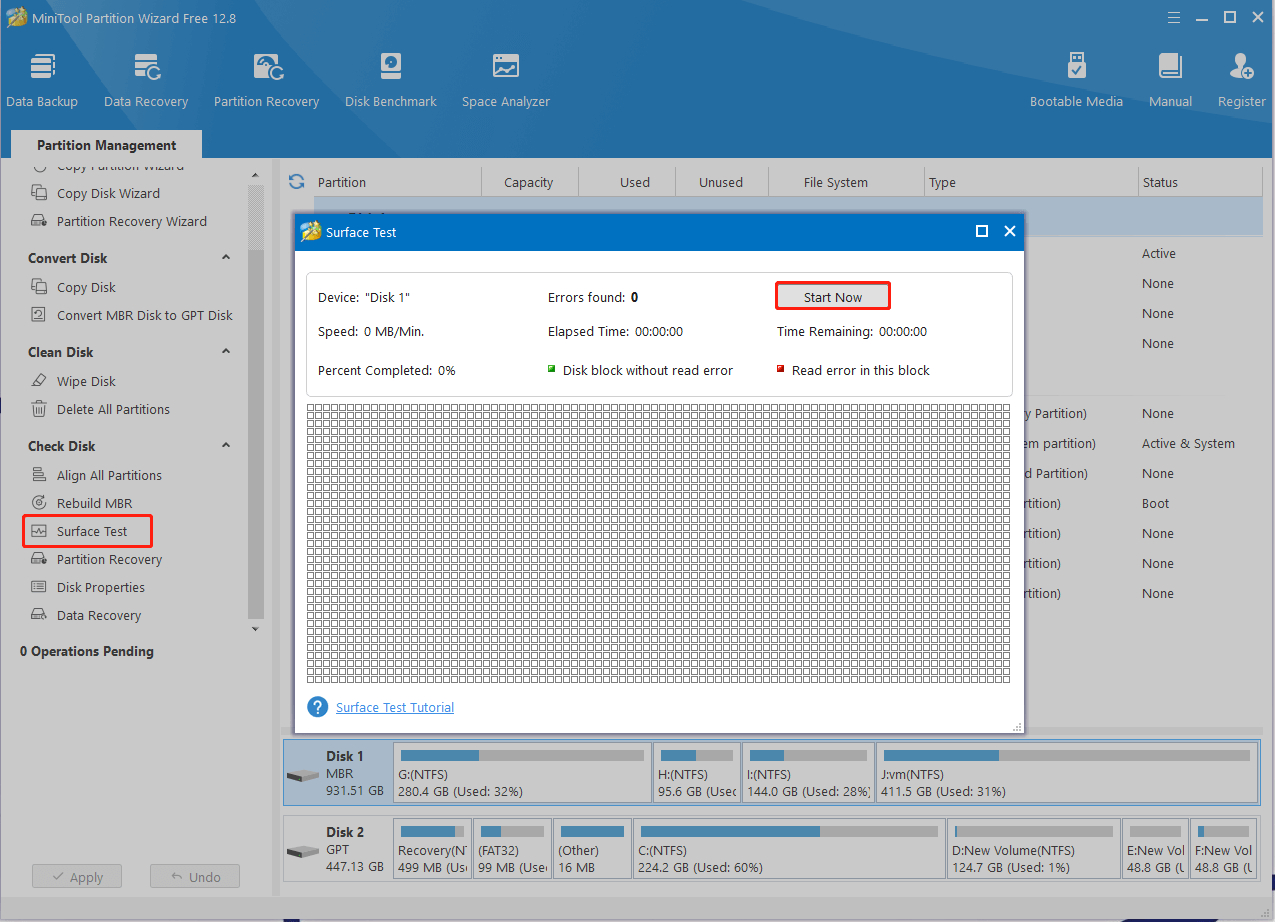Select the J:vm(NTFS) partition block
Viewport: 1275px width, 922px height.
[x=1067, y=773]
